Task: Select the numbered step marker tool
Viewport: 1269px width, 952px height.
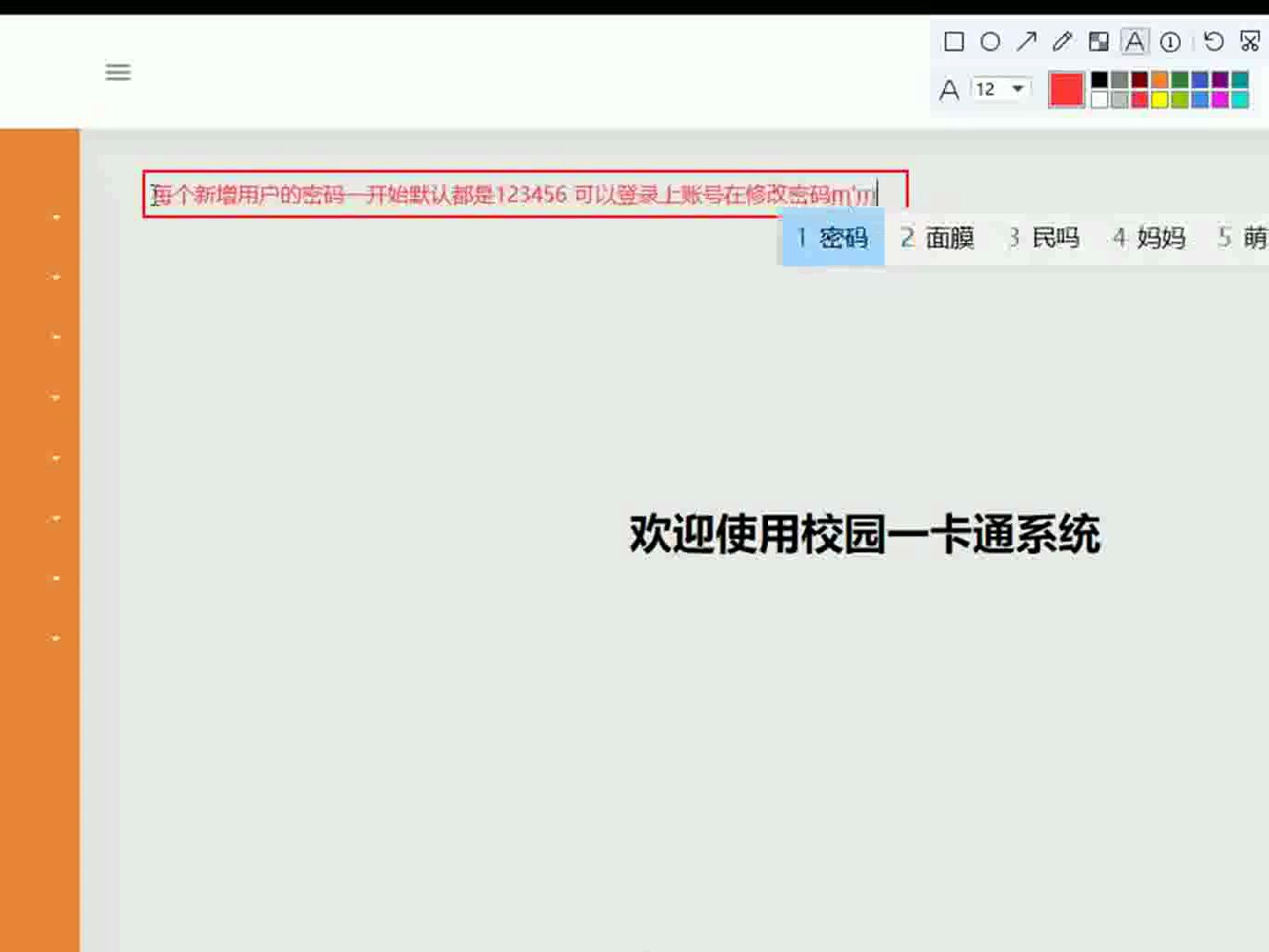Action: tap(1170, 41)
